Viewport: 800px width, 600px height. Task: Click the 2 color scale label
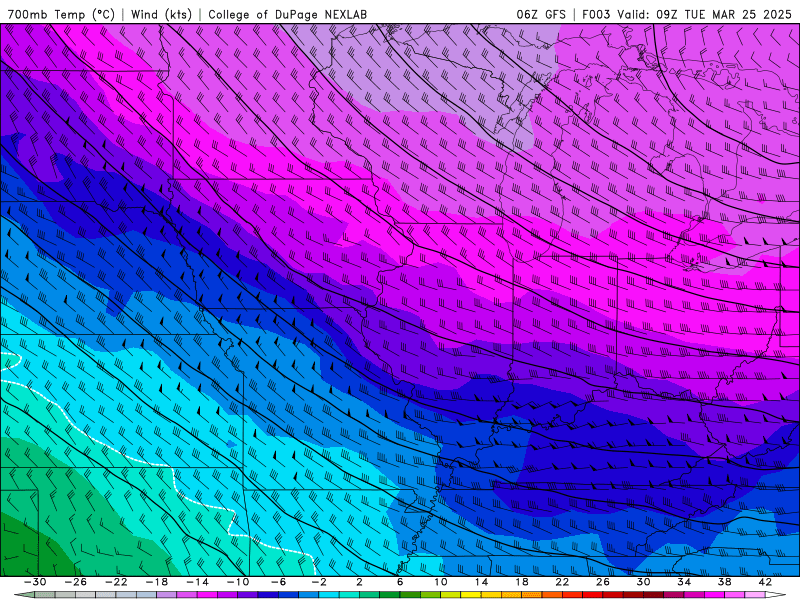[359, 582]
